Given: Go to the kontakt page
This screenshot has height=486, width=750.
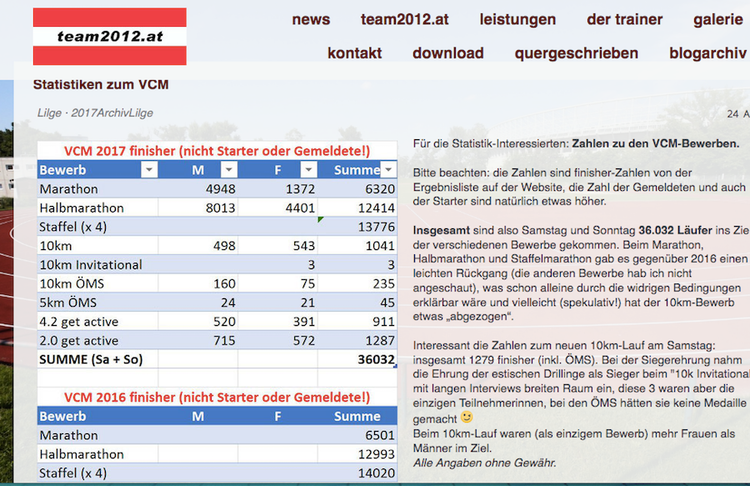Looking at the screenshot, I should click(354, 53).
